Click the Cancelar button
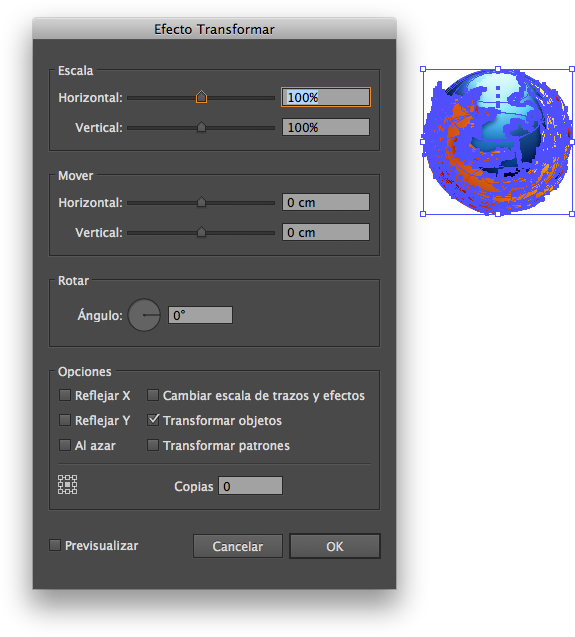The width and height of the screenshot is (575, 637). (x=238, y=546)
